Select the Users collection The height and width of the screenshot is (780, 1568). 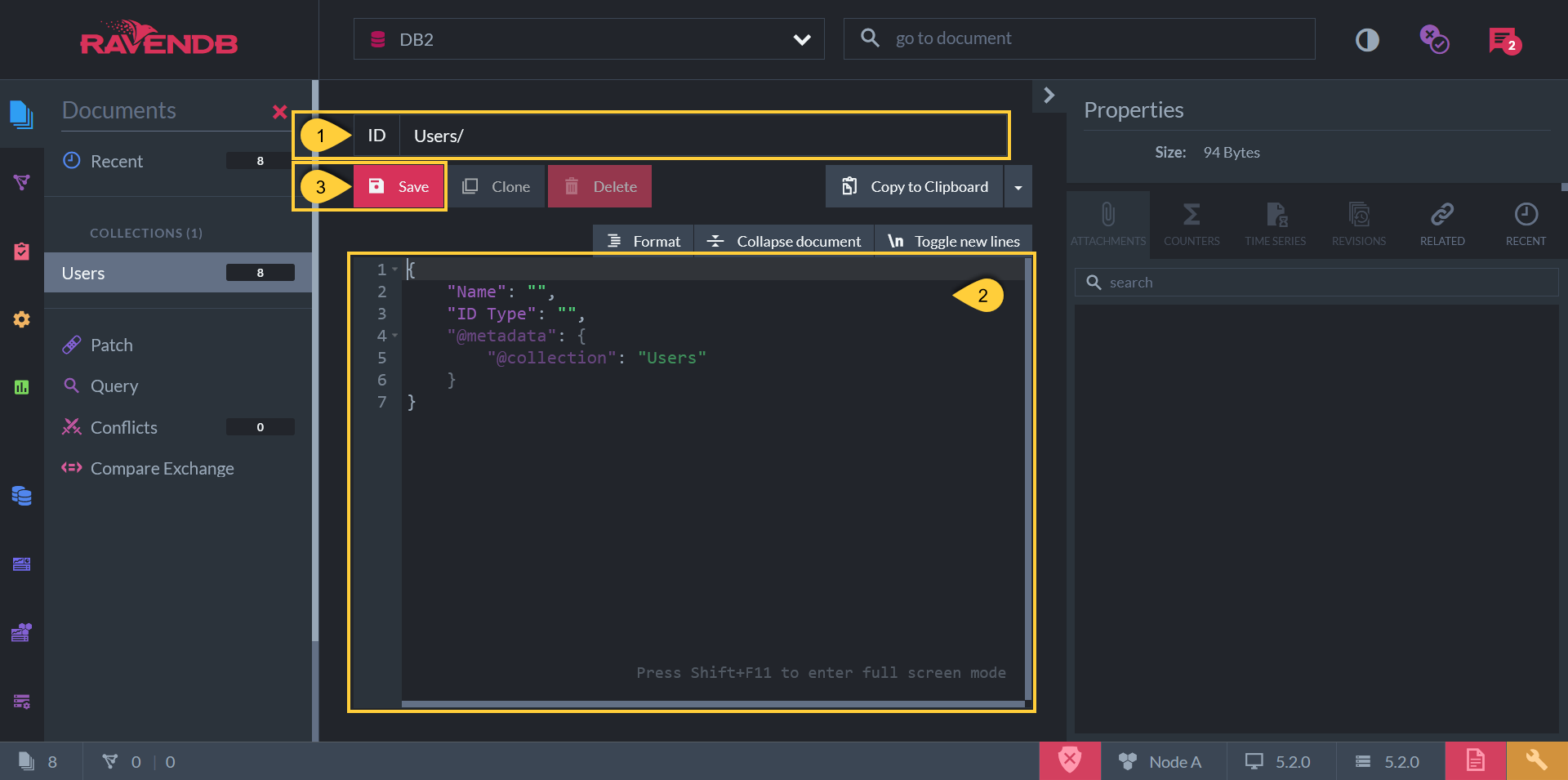pyautogui.click(x=178, y=273)
